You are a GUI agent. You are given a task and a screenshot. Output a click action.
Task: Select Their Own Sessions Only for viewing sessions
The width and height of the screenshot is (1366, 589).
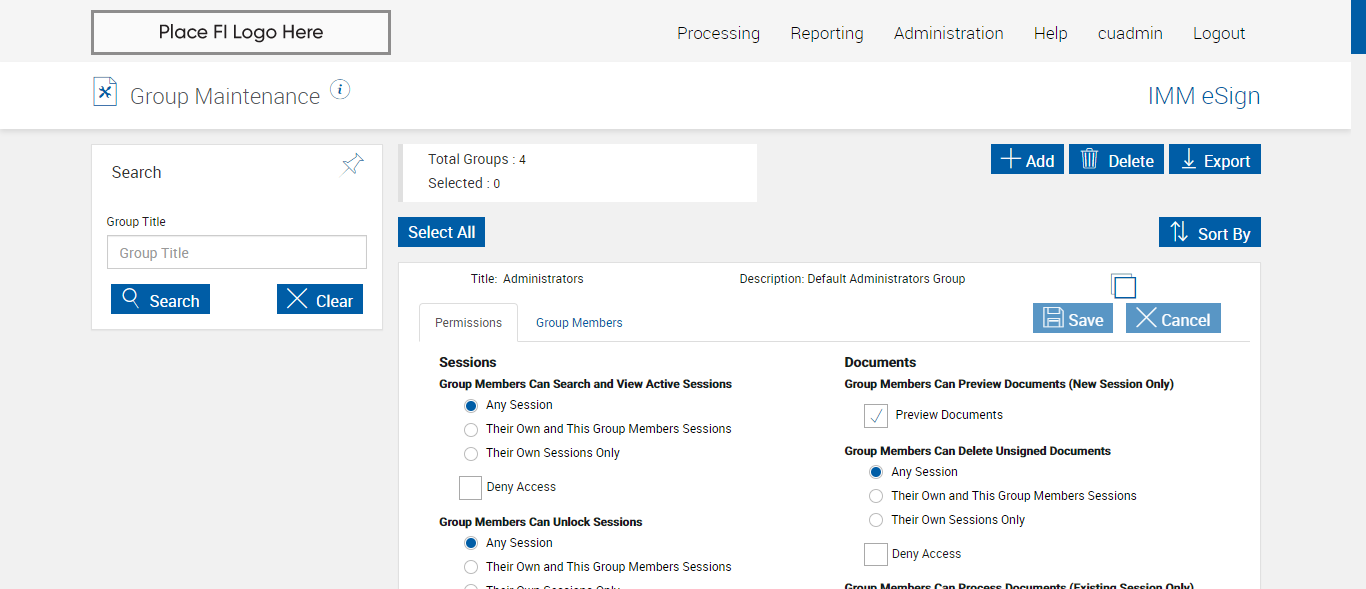pyautogui.click(x=471, y=454)
